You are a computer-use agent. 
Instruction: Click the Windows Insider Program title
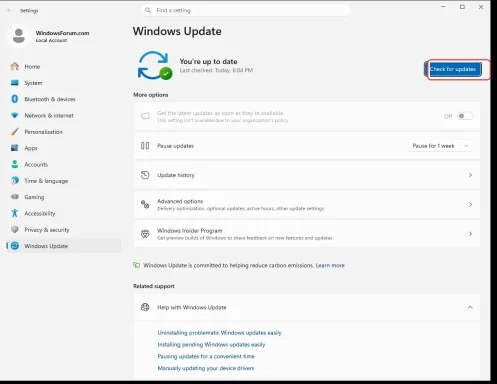coord(189,230)
